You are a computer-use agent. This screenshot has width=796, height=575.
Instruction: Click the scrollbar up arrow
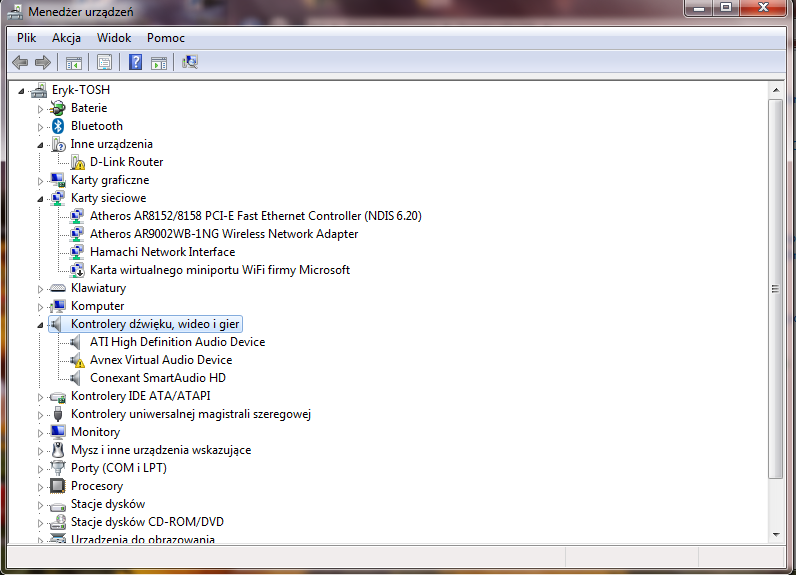776,90
